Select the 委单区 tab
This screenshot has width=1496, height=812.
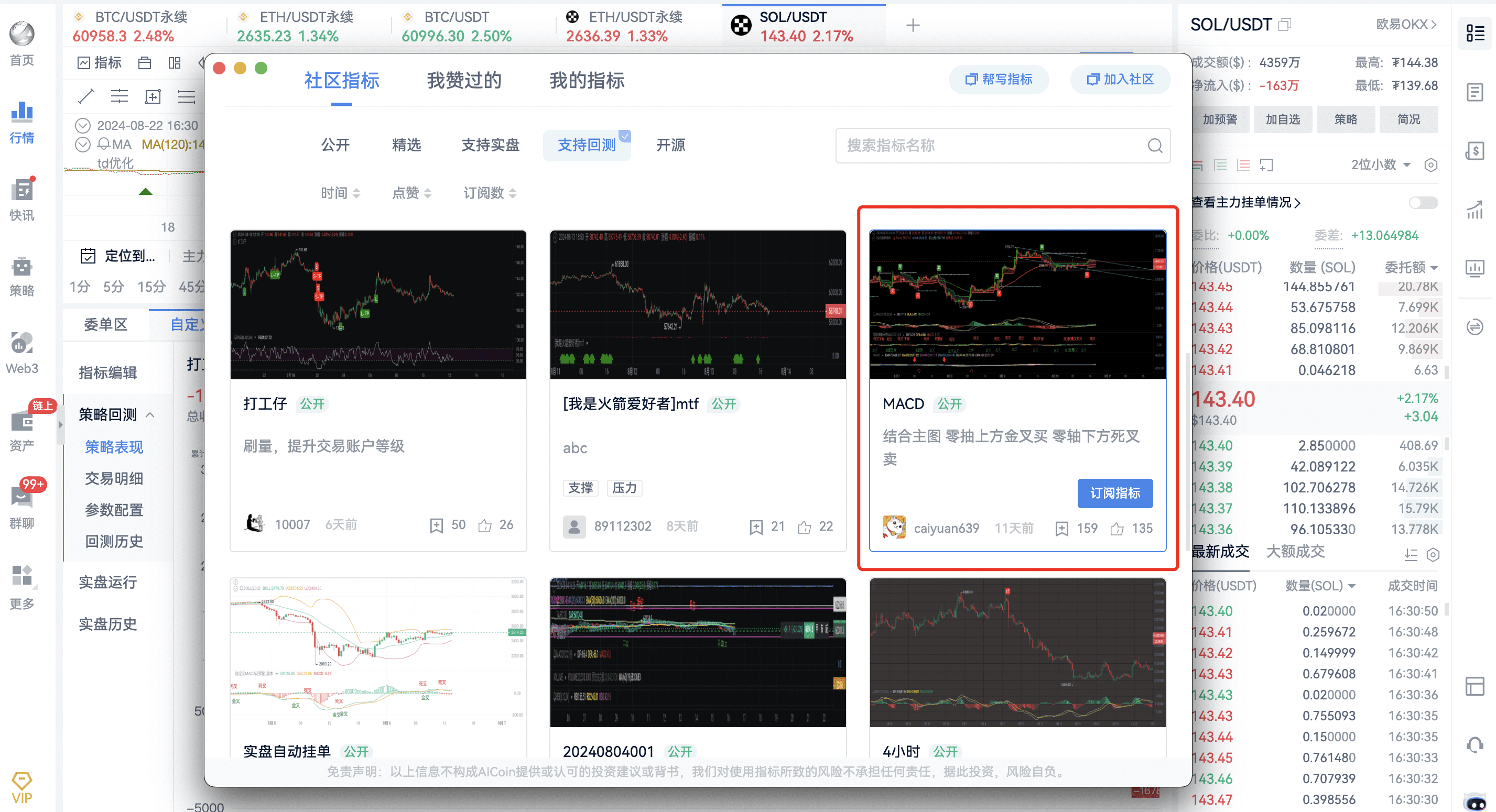105,324
